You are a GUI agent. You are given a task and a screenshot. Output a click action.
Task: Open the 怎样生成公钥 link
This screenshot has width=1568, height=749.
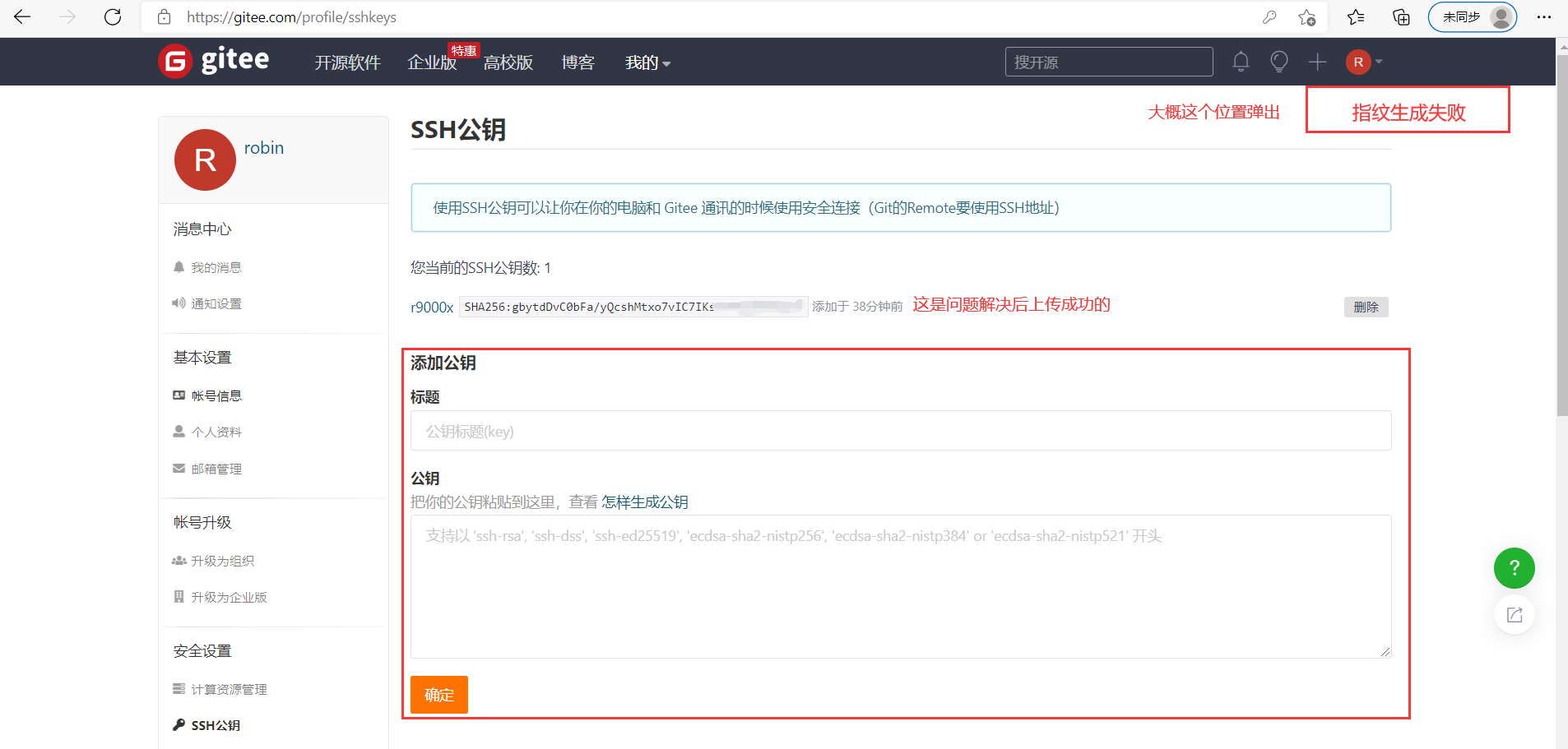point(644,502)
